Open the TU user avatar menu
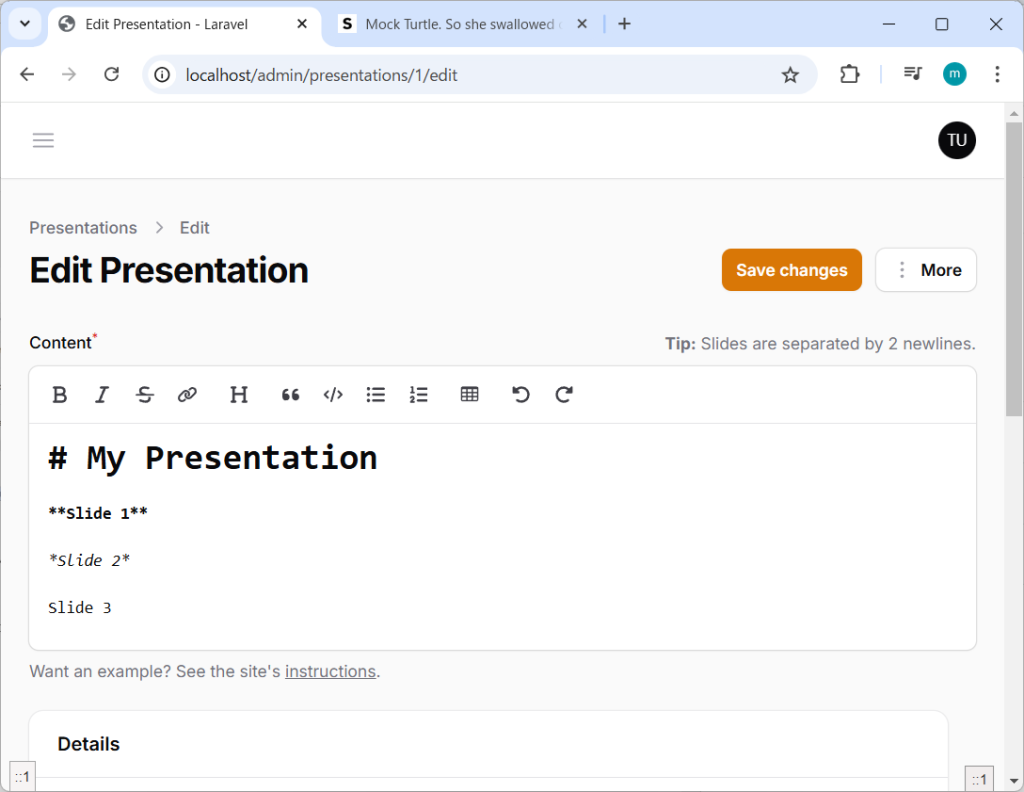Screen dimensions: 1024x792 click(x=956, y=140)
